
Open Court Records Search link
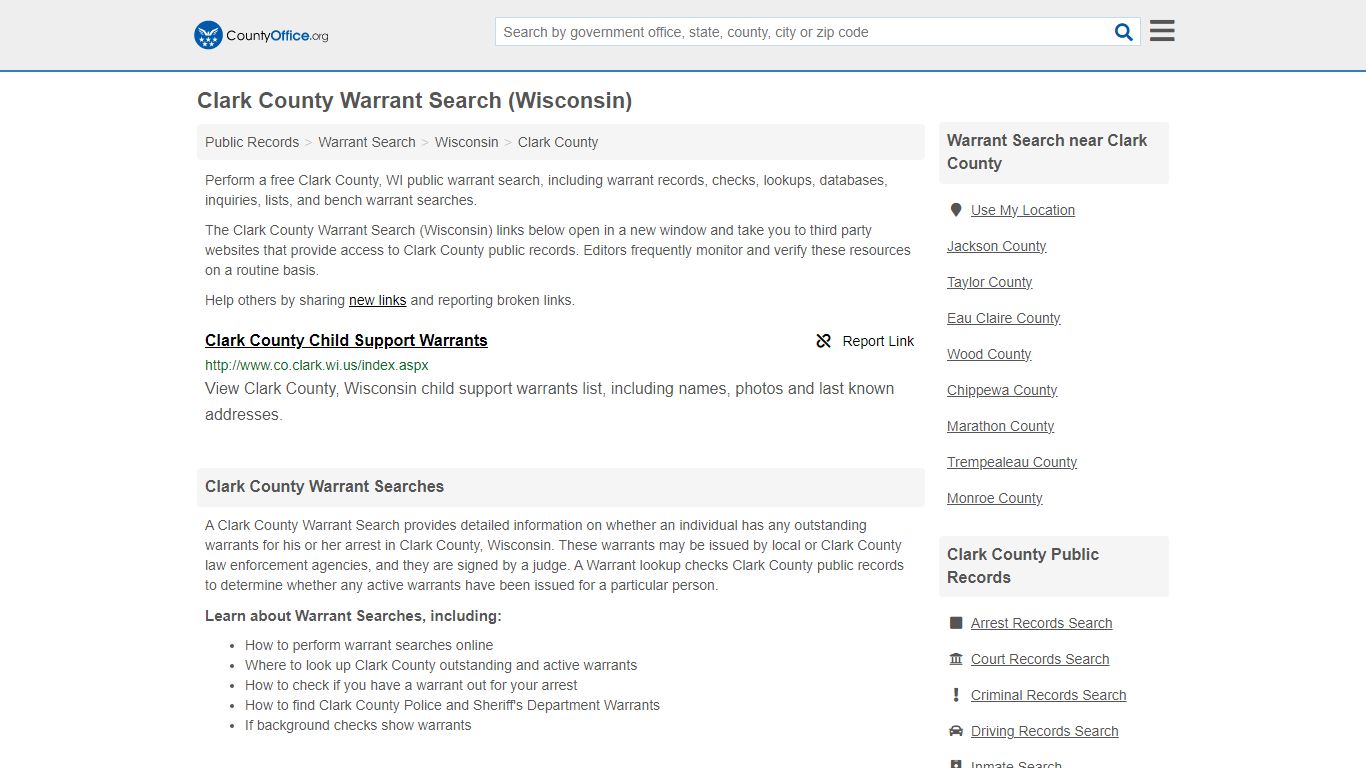pyautogui.click(x=1040, y=659)
